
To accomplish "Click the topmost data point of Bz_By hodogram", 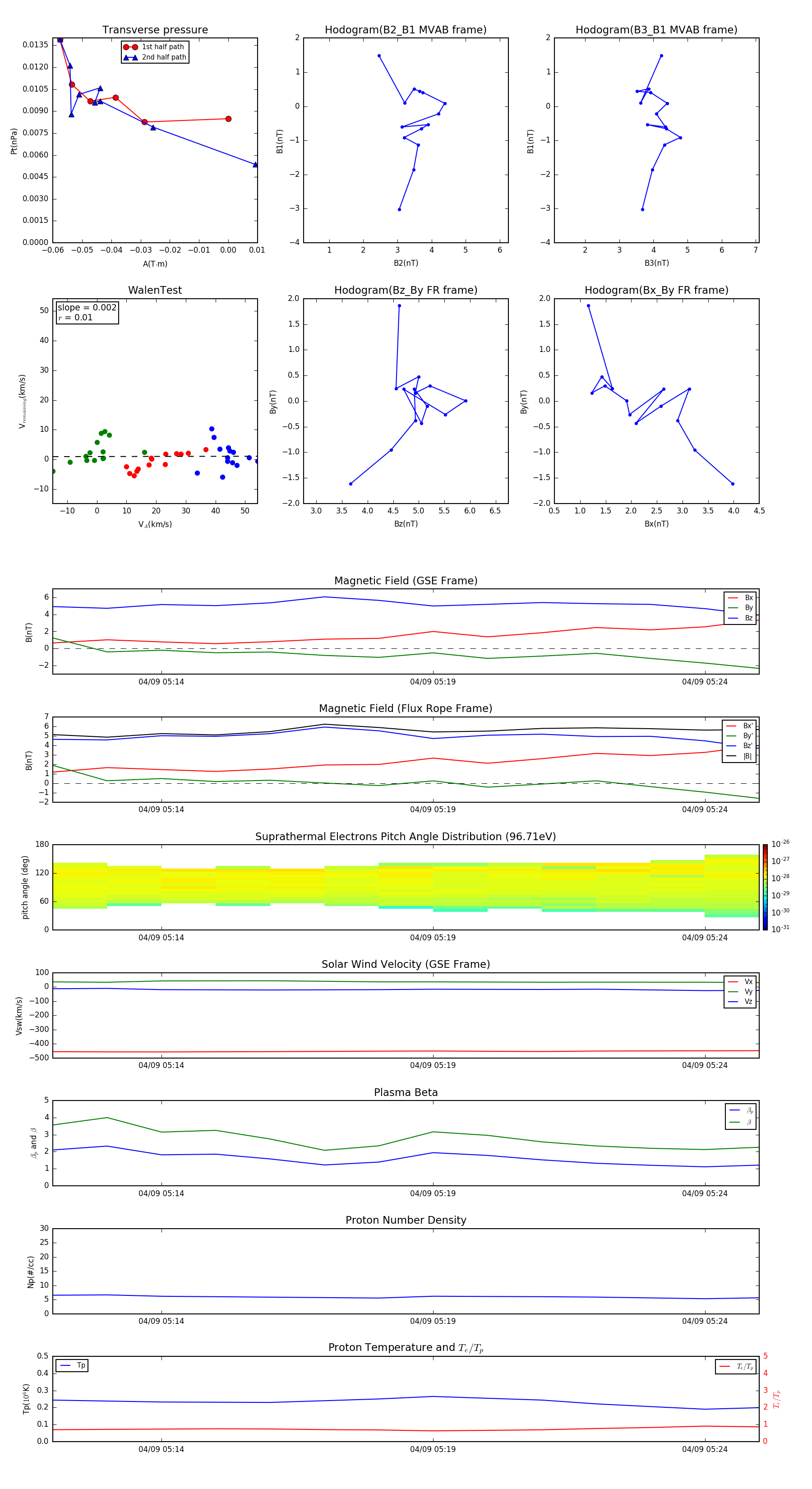I will click(399, 306).
